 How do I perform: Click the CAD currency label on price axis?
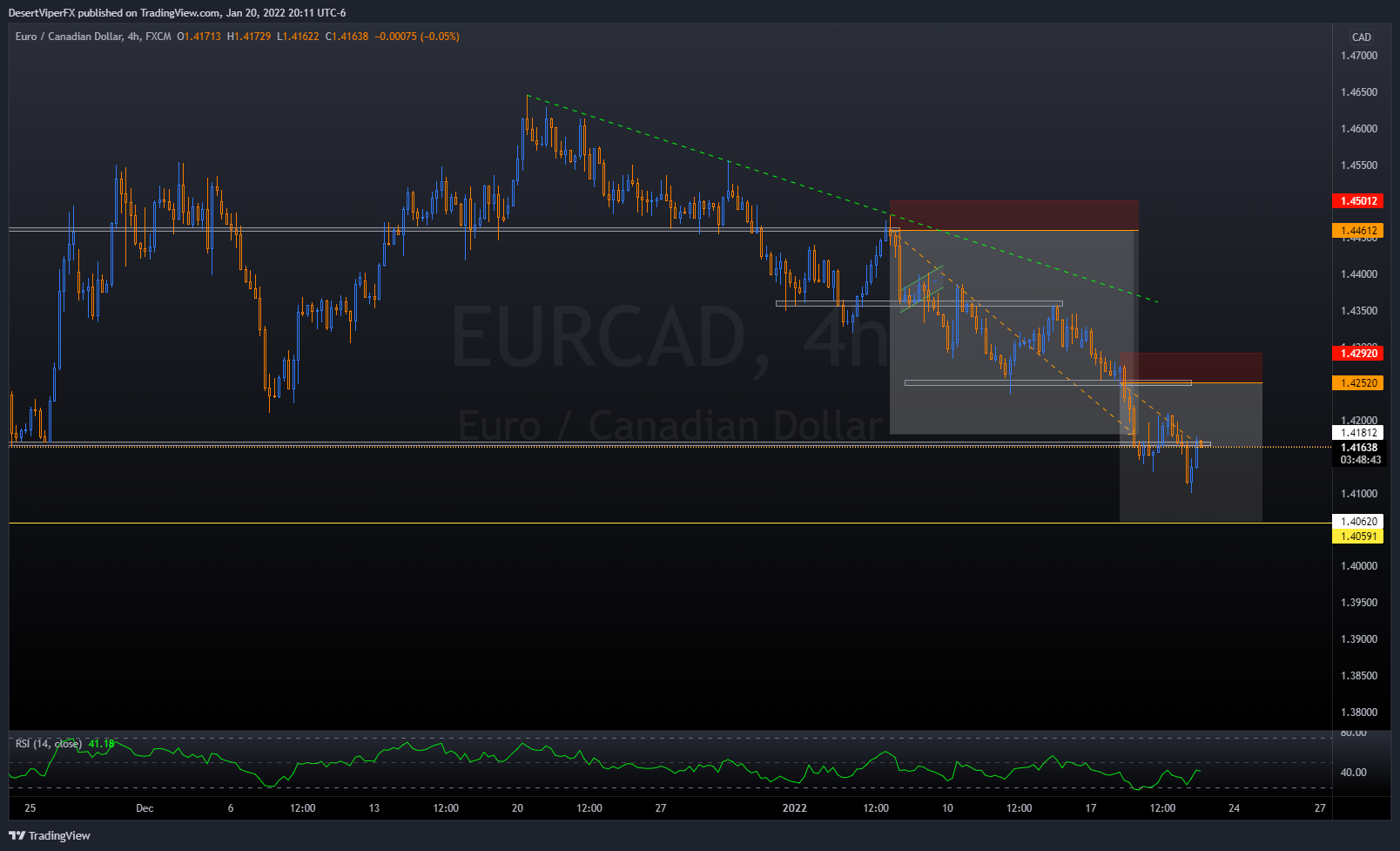[x=1362, y=37]
